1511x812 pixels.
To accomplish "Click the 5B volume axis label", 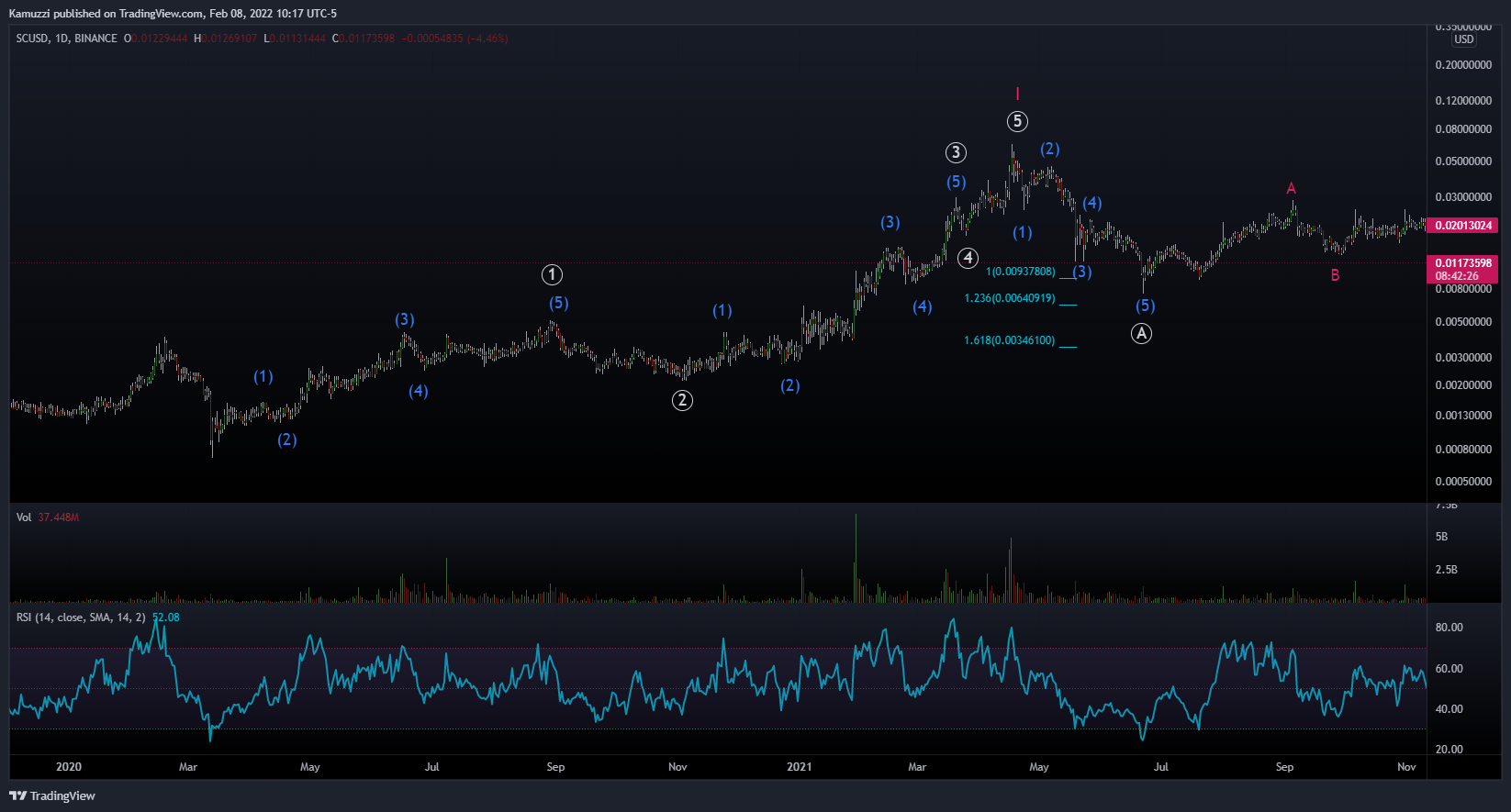I will tap(1441, 537).
